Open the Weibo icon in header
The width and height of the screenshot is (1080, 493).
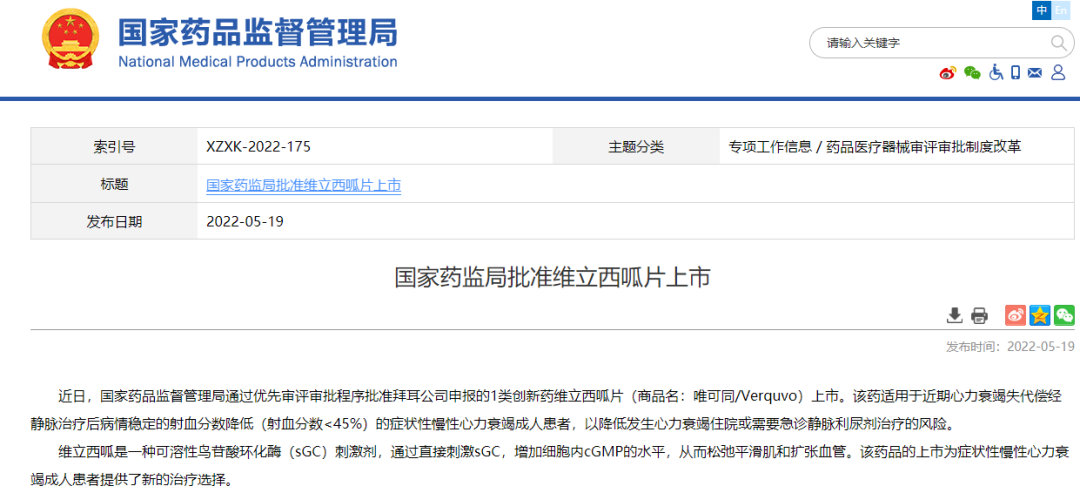pos(948,72)
